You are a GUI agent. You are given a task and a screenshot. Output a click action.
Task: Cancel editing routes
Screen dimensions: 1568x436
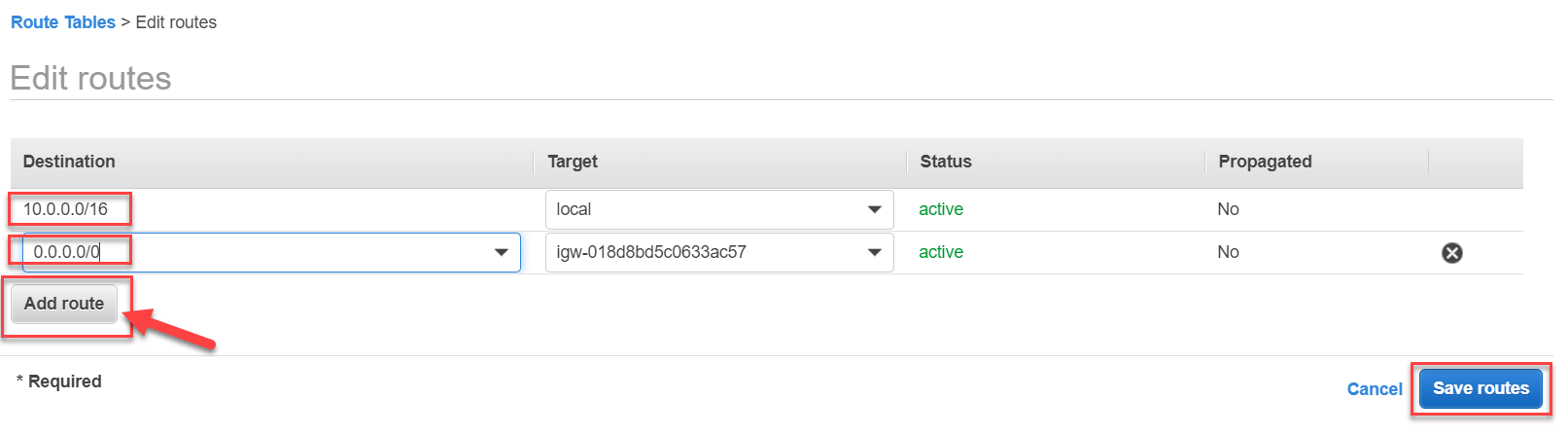click(1375, 389)
